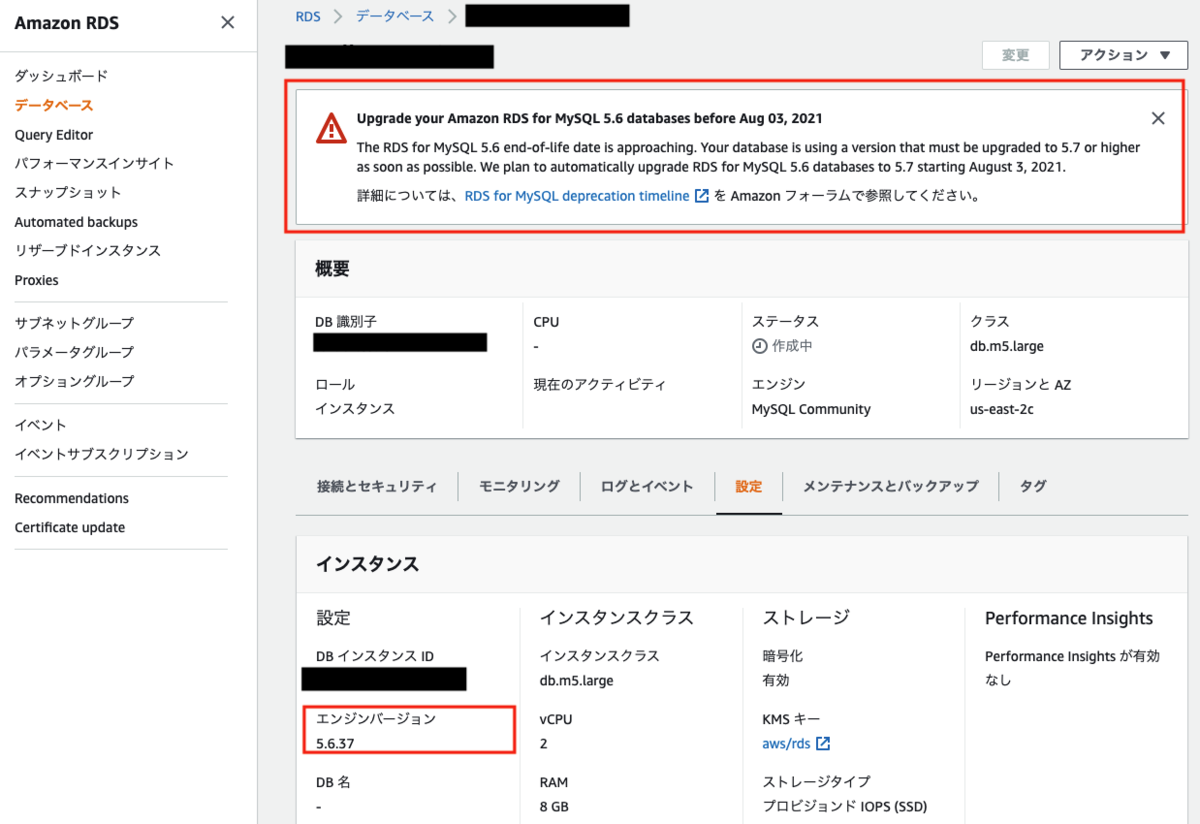Image resolution: width=1200 pixels, height=824 pixels.
Task: Open the RDS for MySQL deprecation timeline link
Action: tap(577, 196)
